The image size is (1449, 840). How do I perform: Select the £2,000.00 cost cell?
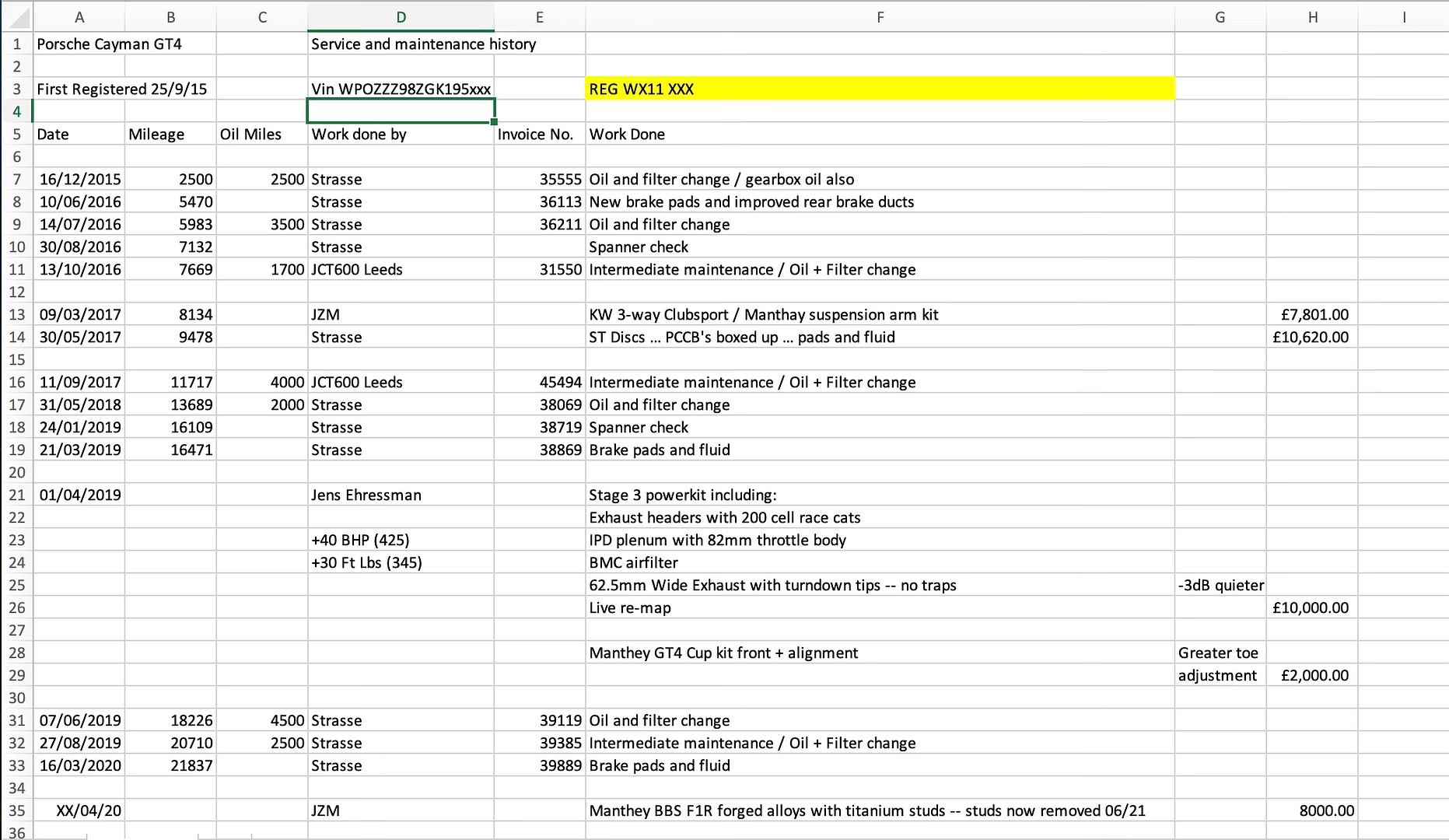point(1312,675)
